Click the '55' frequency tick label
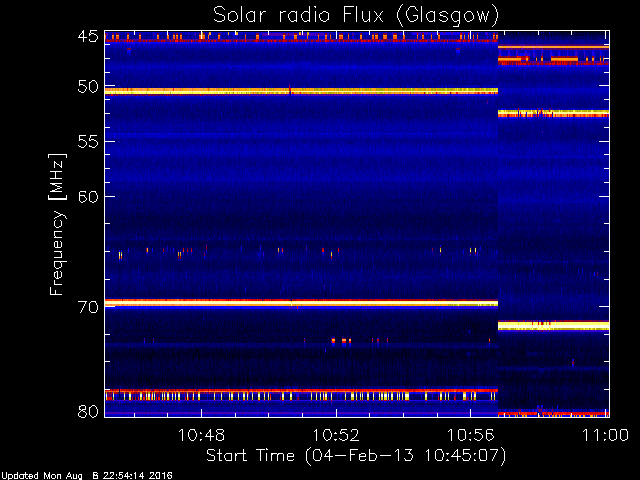Screen dimensions: 640x480 coord(88,142)
